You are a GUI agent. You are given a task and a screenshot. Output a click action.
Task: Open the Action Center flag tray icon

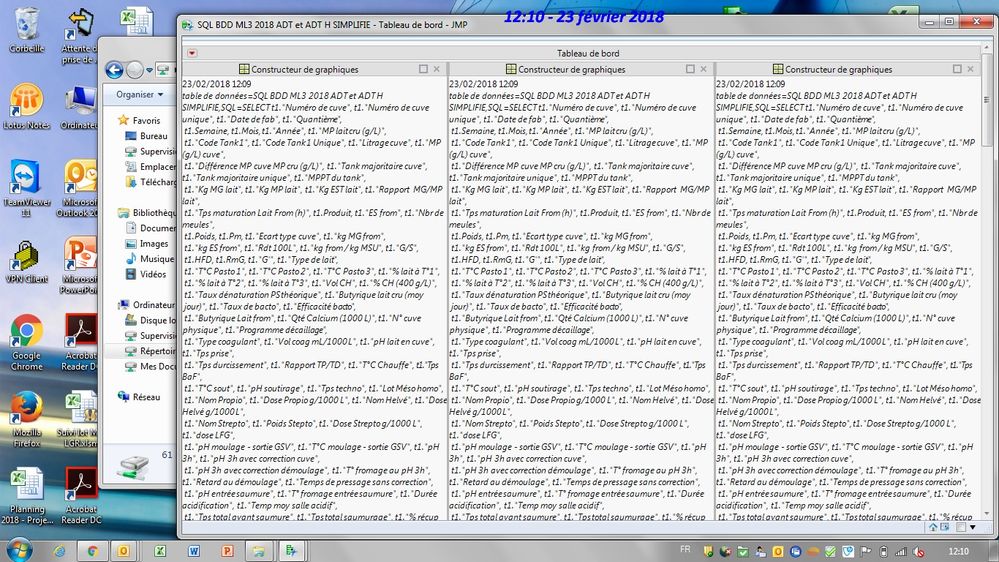865,552
